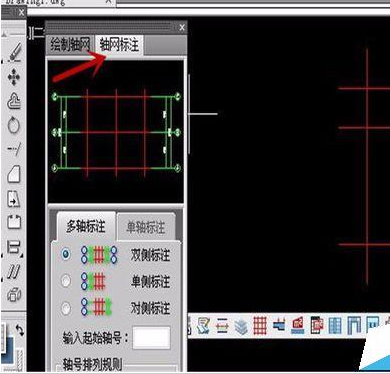Close the left toolbar panel

(21, 13)
